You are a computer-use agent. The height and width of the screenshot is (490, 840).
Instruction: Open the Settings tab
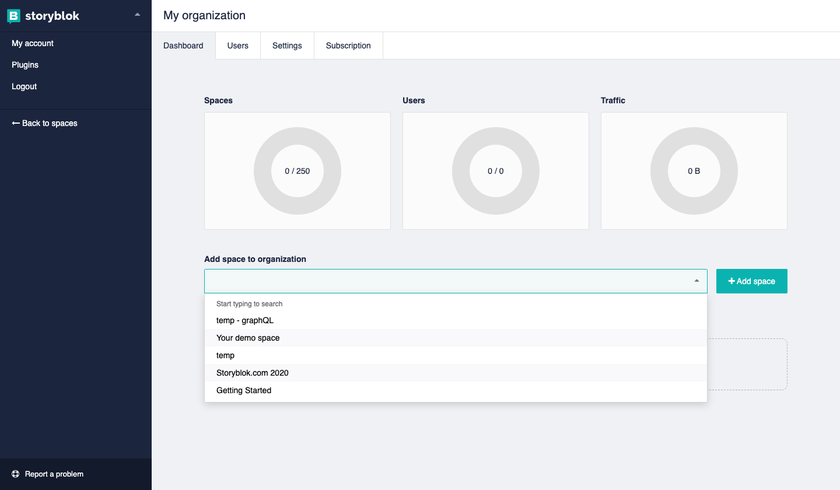click(287, 46)
